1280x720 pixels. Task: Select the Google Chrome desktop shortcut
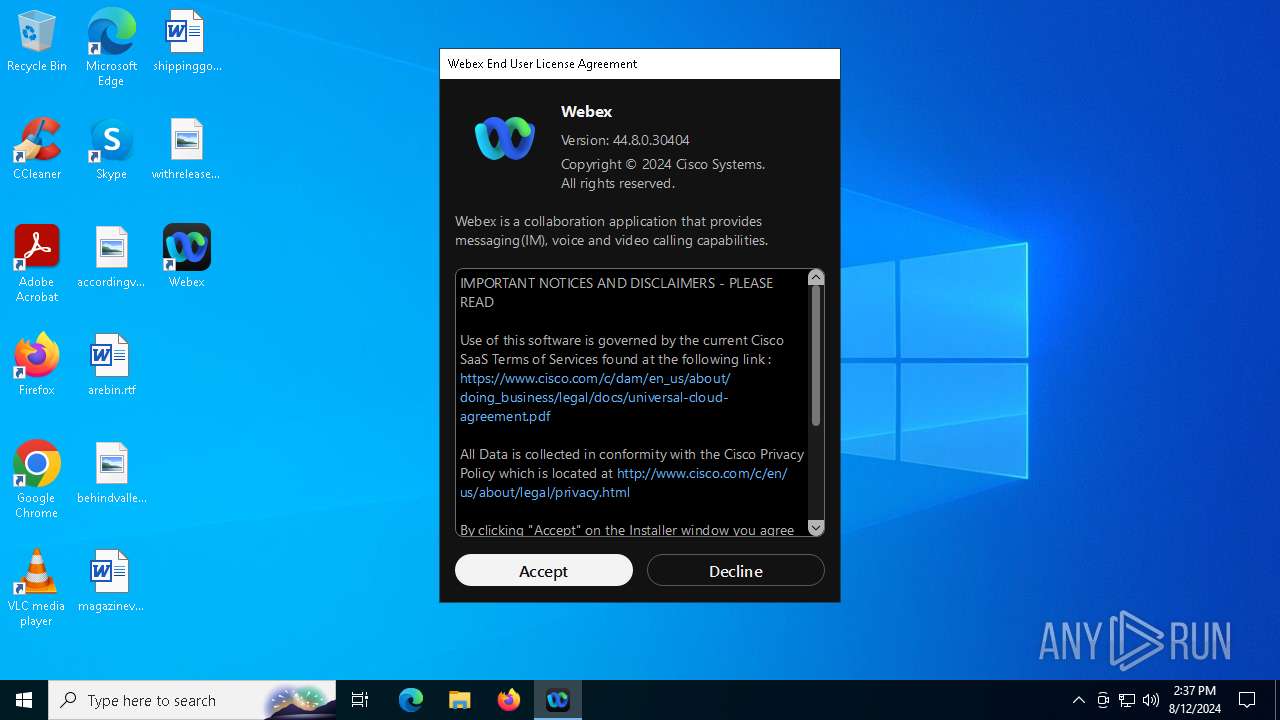[x=37, y=480]
